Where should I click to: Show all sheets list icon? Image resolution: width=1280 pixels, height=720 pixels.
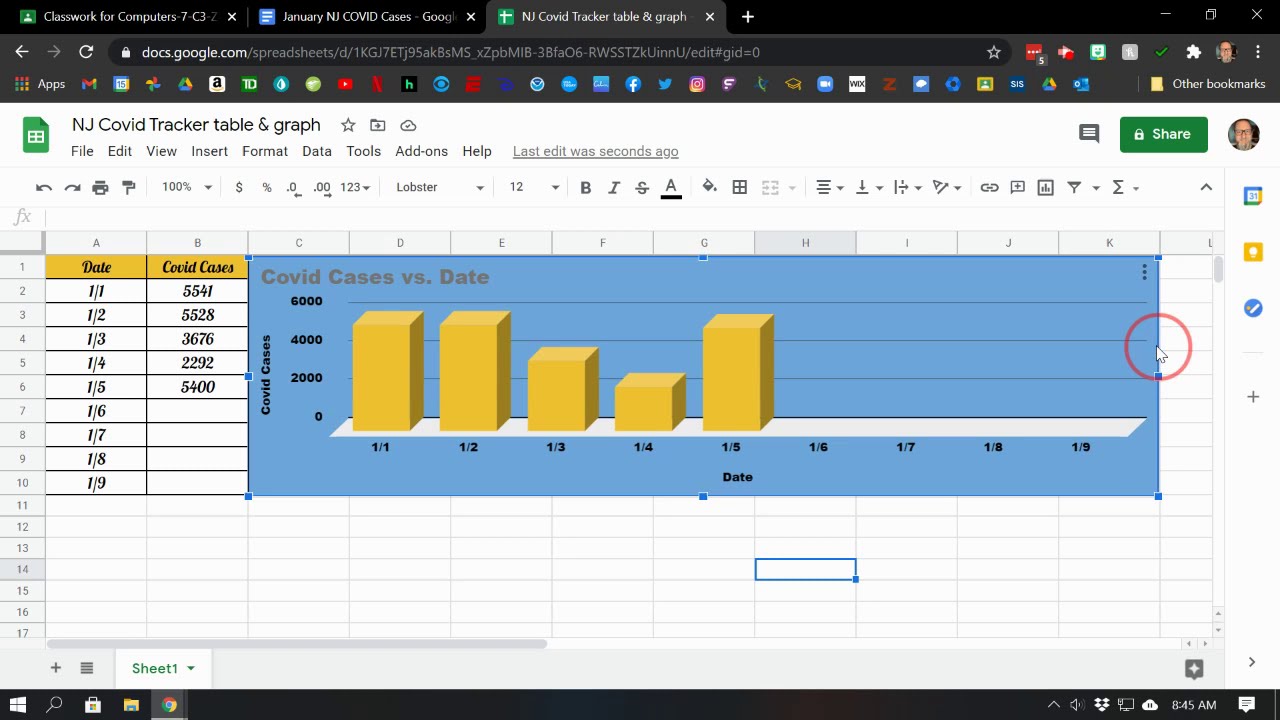pos(87,668)
